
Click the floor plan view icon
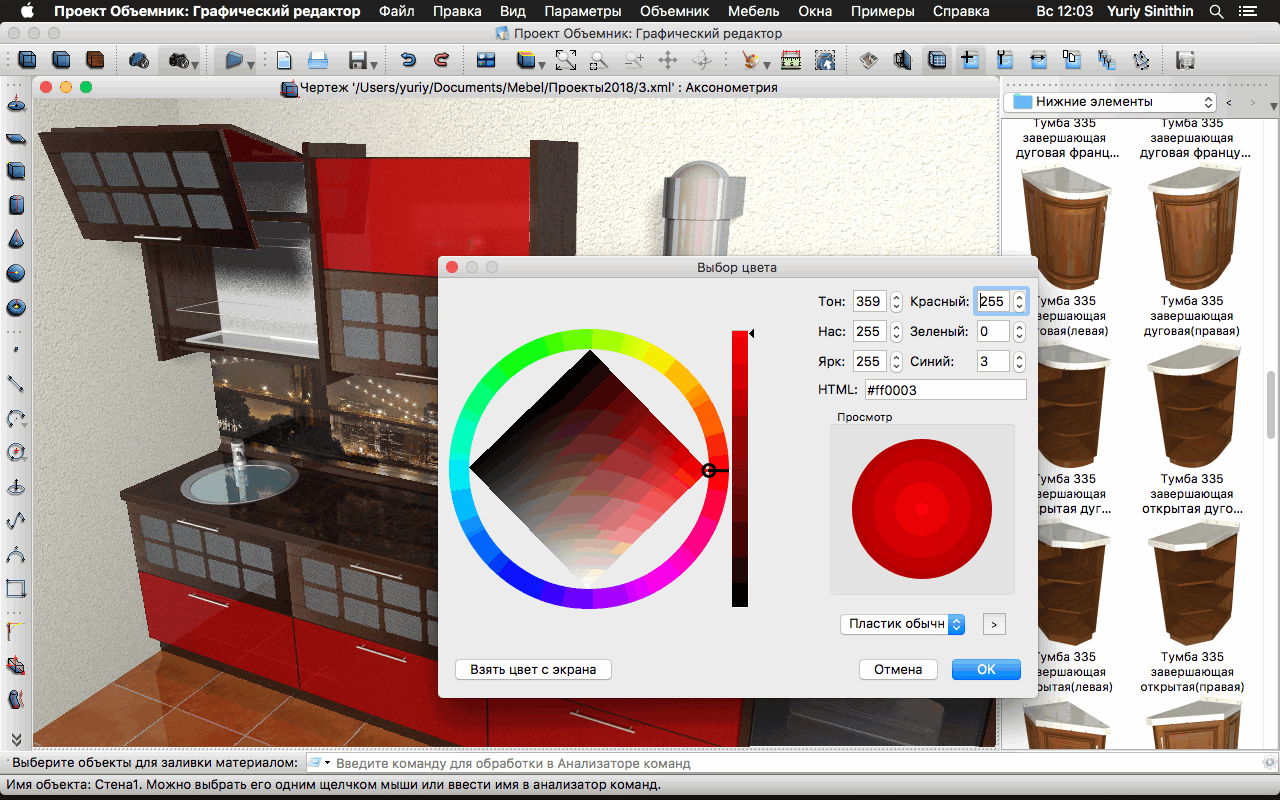click(869, 60)
